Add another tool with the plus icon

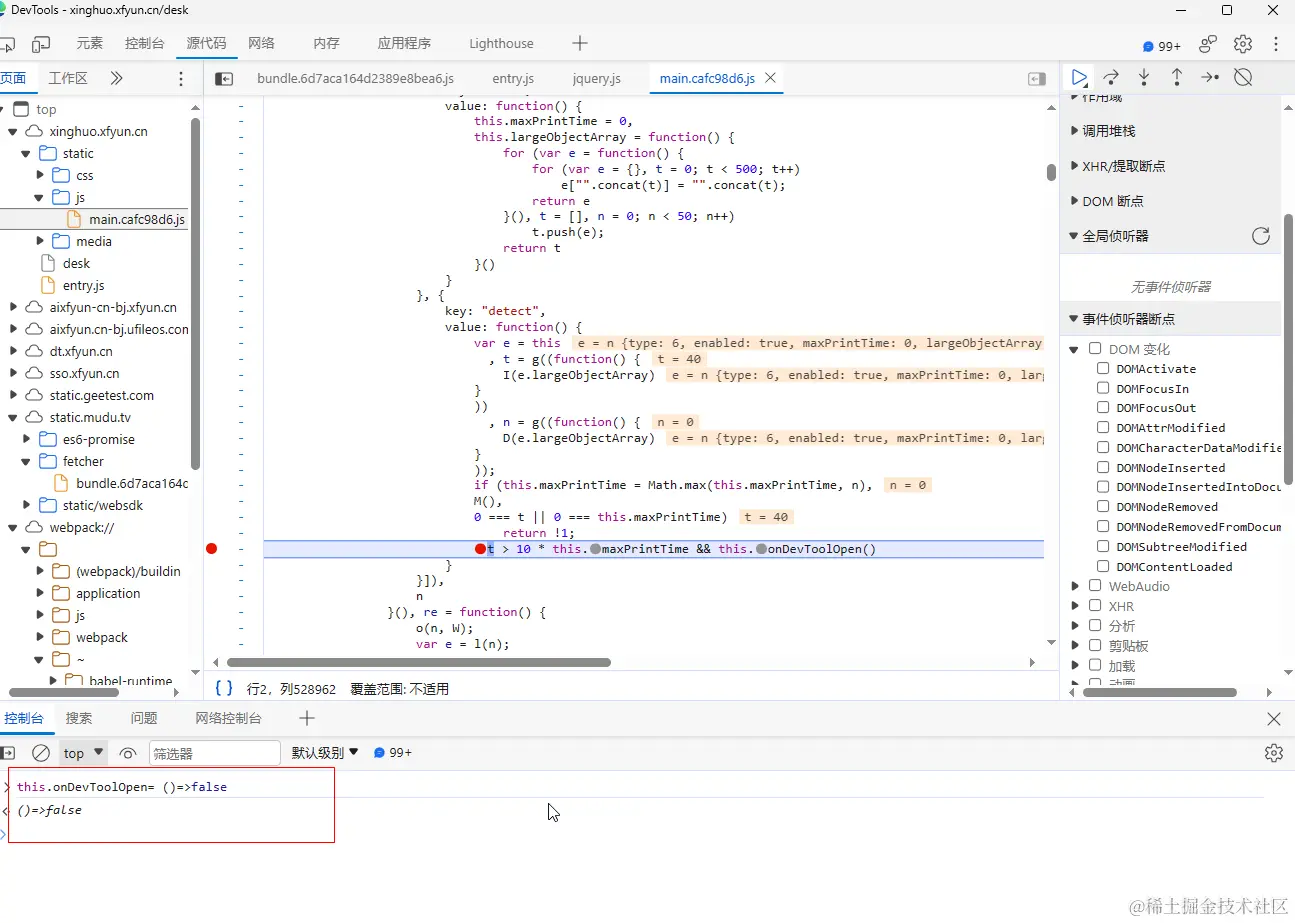580,43
